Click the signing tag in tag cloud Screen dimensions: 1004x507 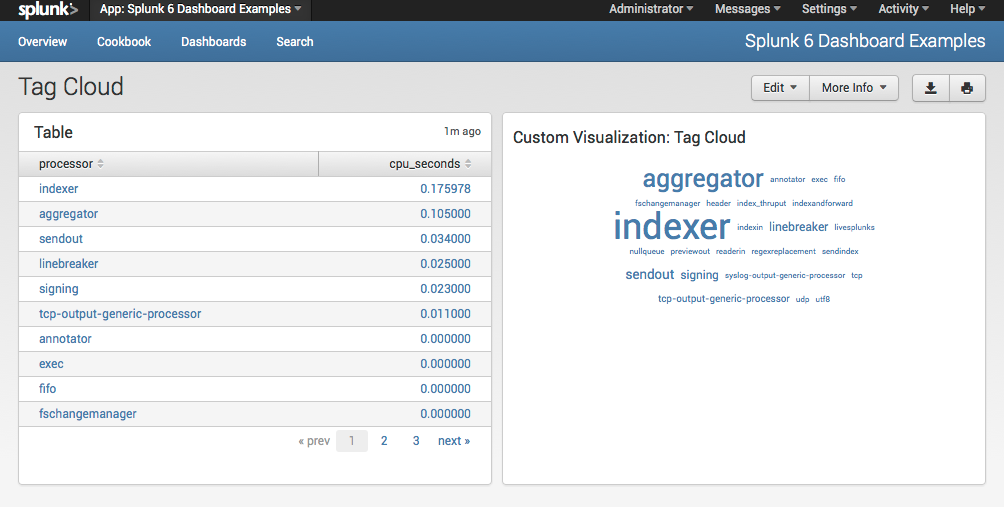[x=699, y=275]
